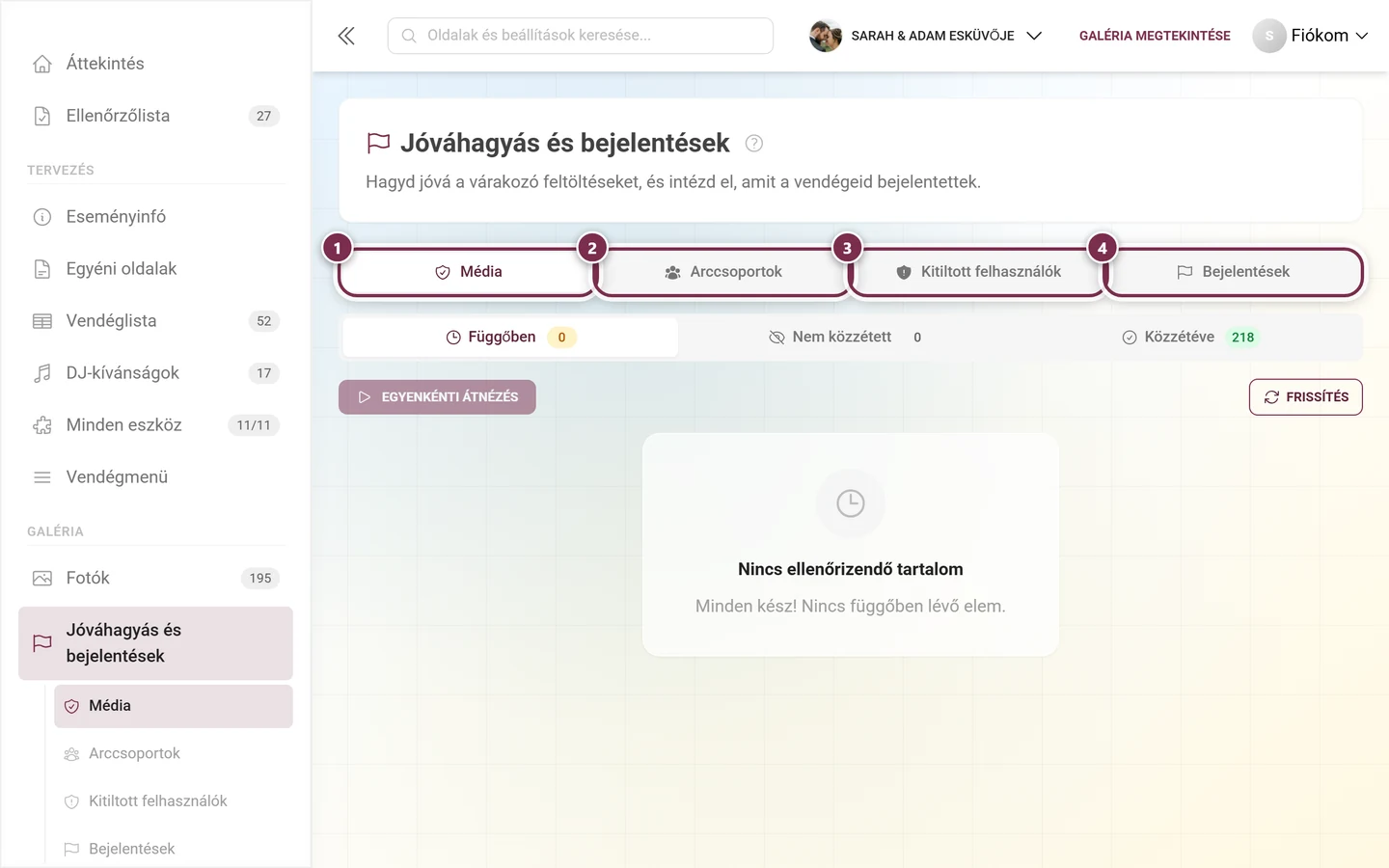Select the Közzétéve filter
1389x868 pixels.
1190,338
